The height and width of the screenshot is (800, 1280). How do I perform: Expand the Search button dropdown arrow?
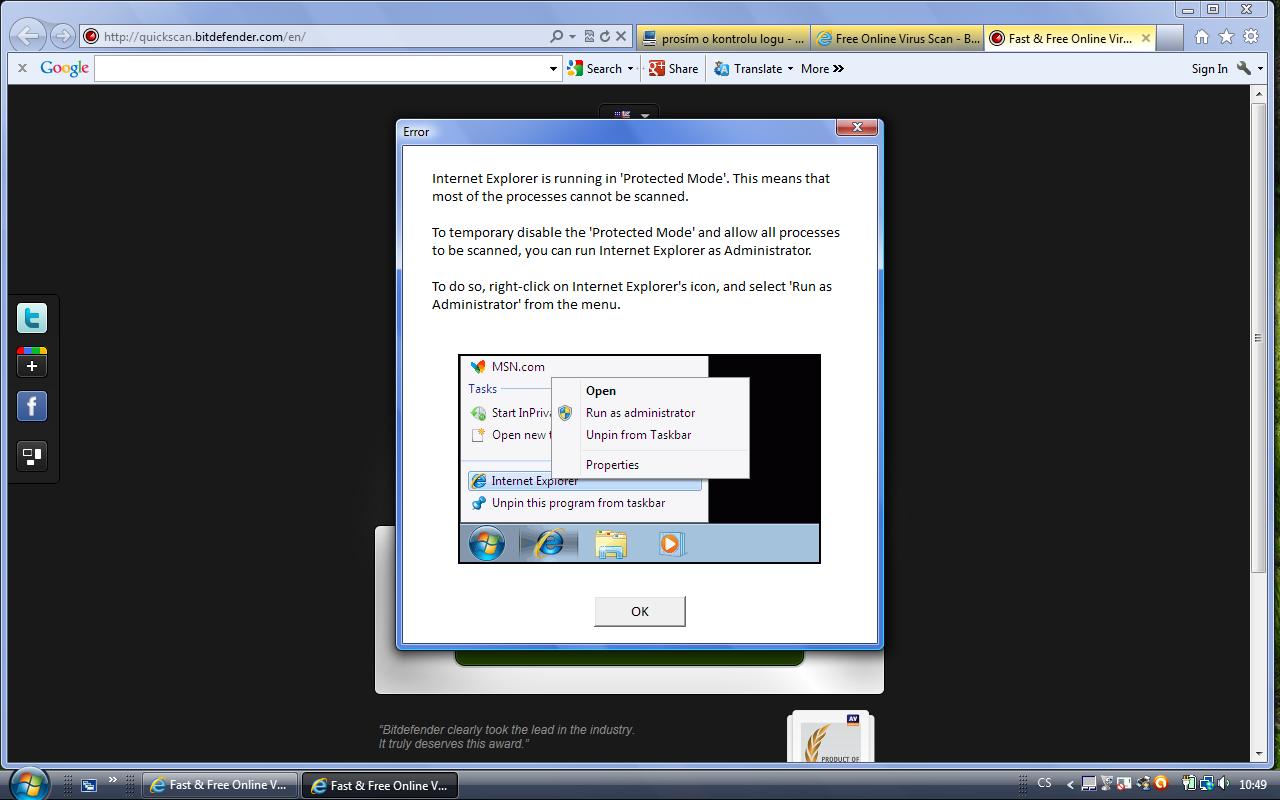point(631,69)
